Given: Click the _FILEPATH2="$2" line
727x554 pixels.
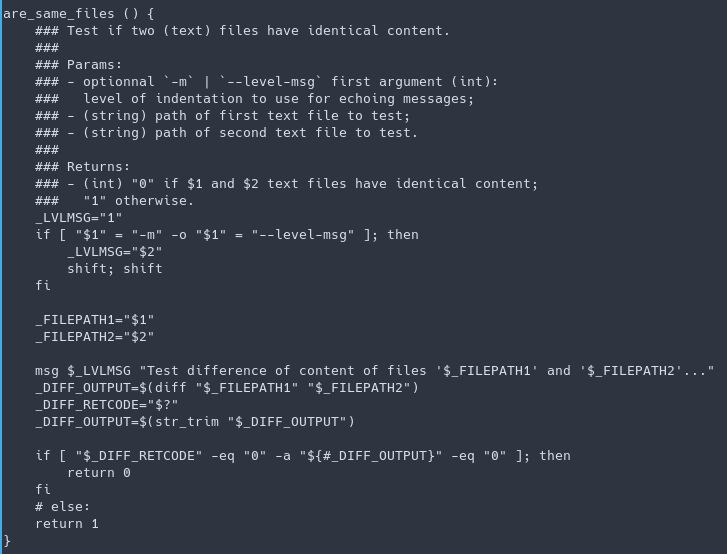Looking at the screenshot, I should [95, 336].
